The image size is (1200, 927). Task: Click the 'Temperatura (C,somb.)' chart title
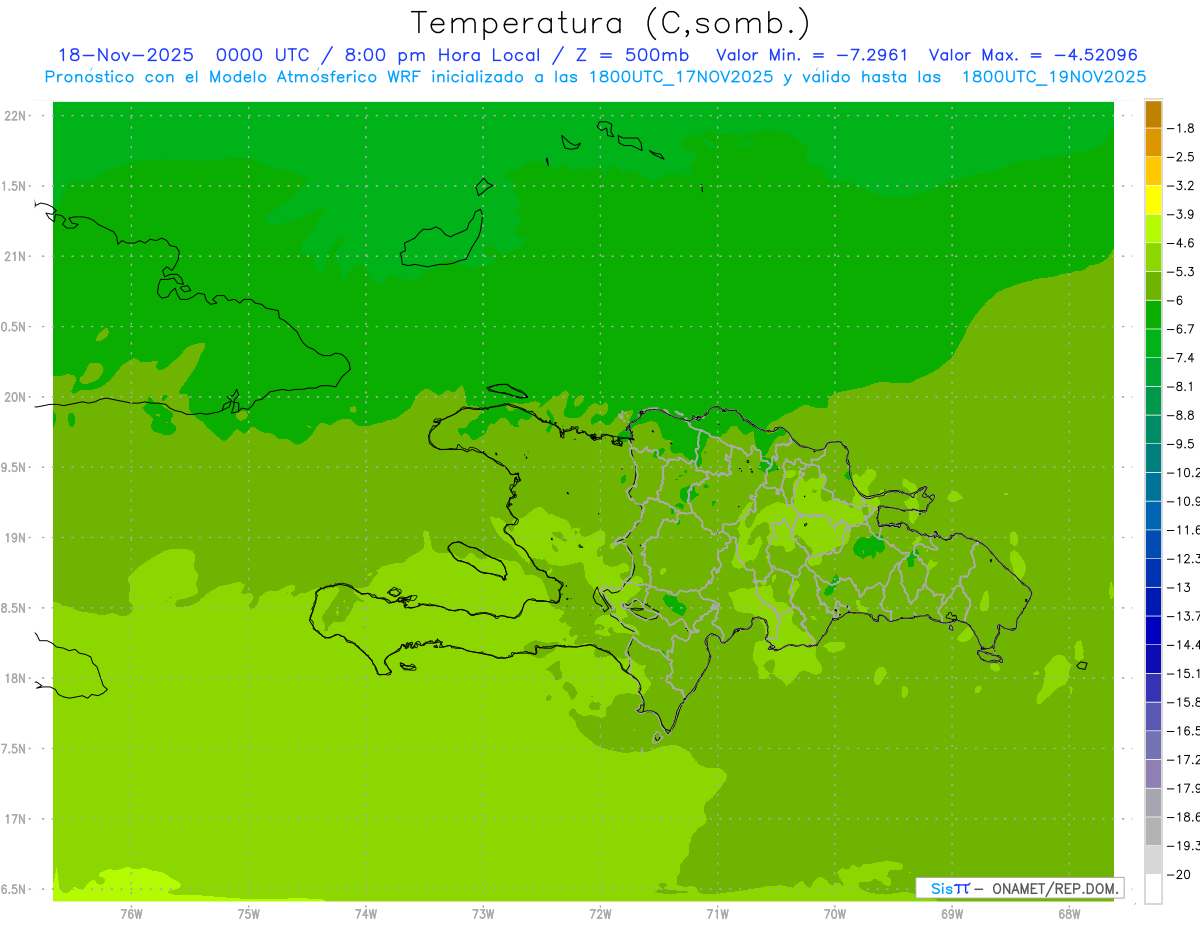pos(611,24)
